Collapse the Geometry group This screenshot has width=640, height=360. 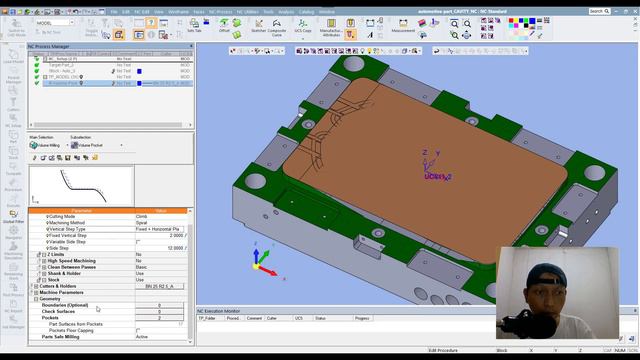click(36, 299)
